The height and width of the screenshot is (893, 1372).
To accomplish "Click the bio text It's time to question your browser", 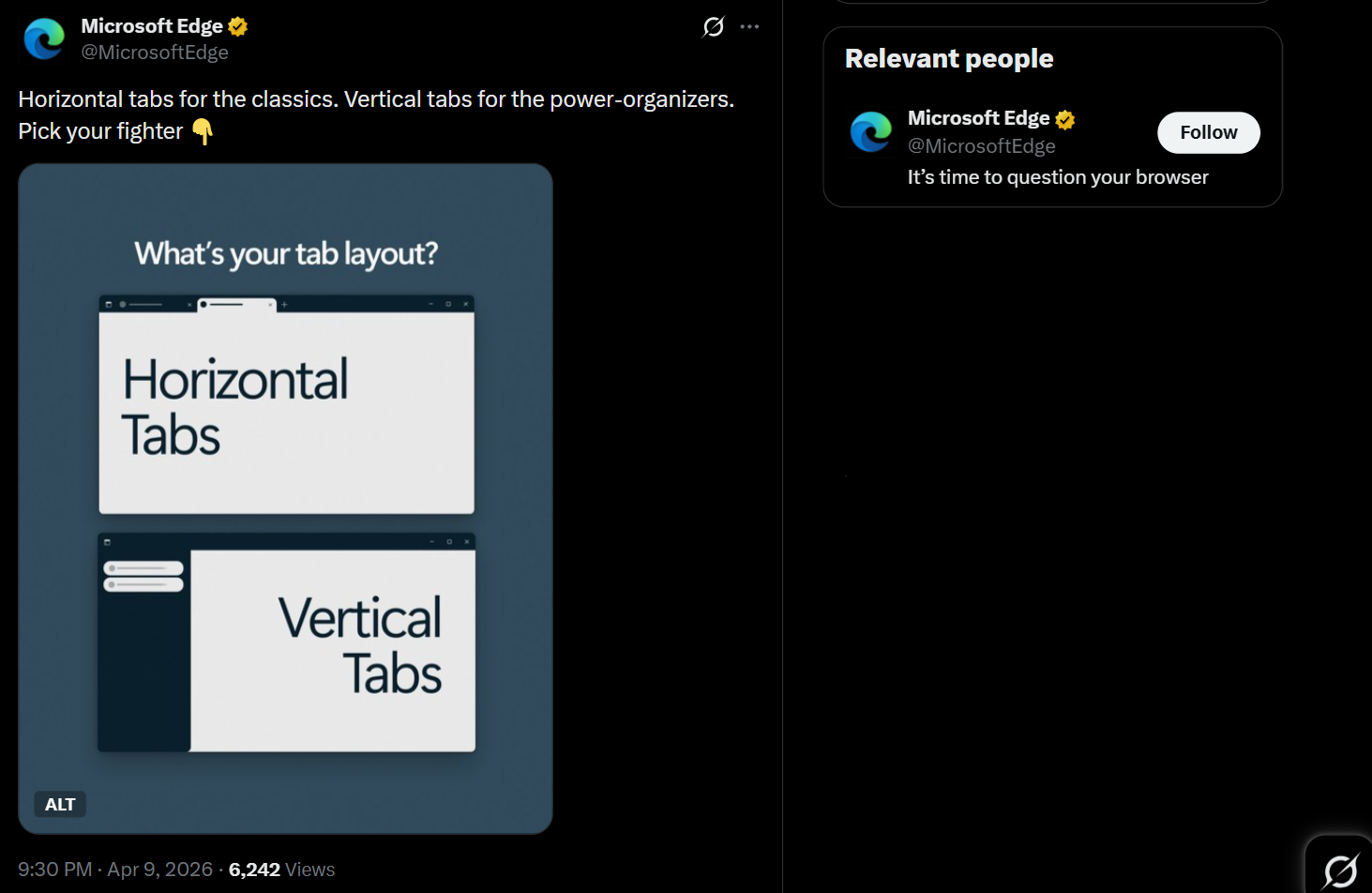I will [x=1057, y=176].
